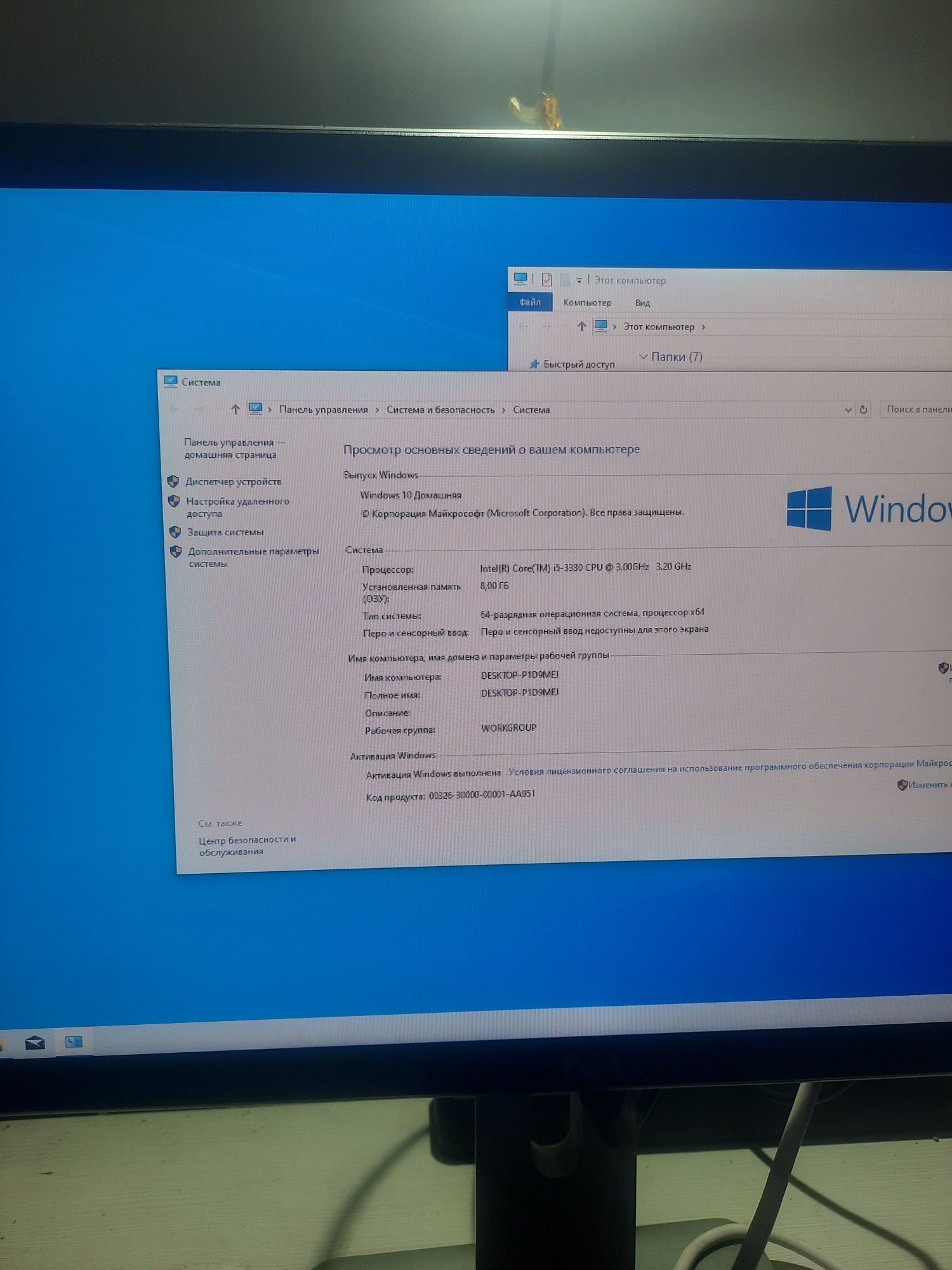Viewport: 952px width, 1270px height.
Task: Click the Изменить product key link
Action: click(x=929, y=785)
